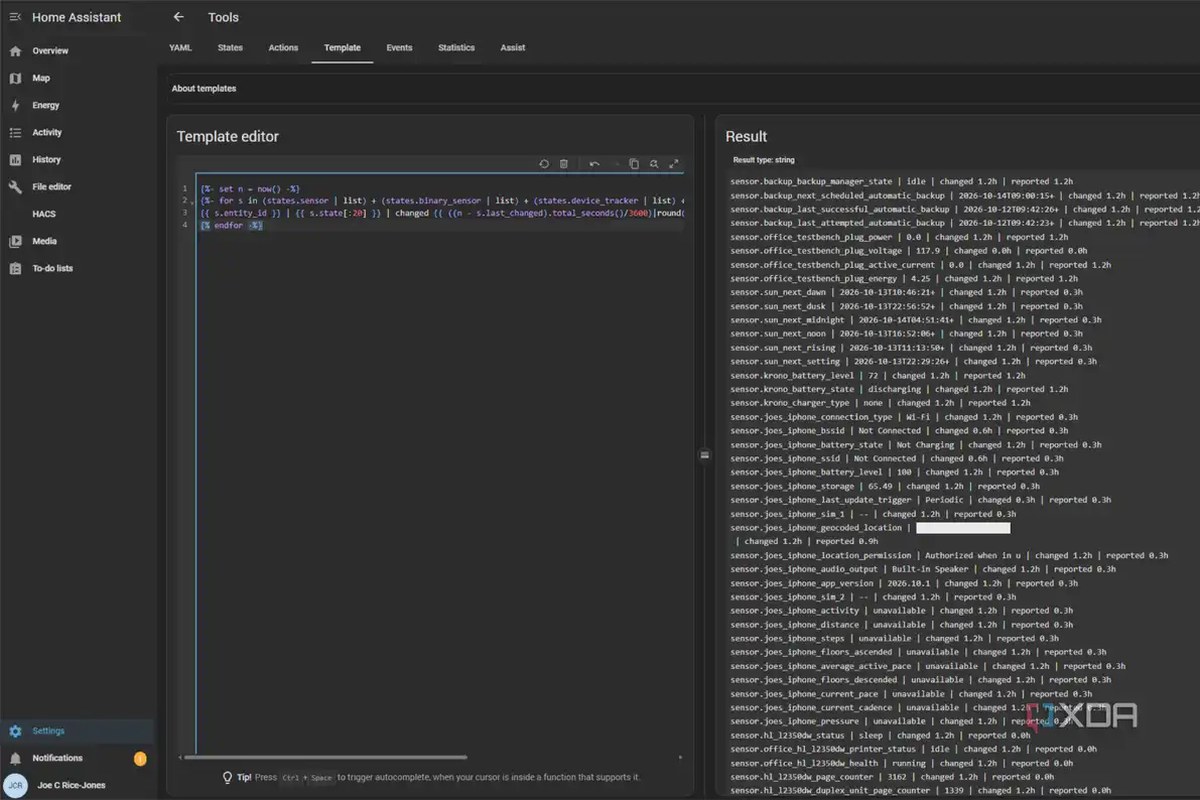1200x800 pixels.
Task: Click the splitter handle between editor and result
Action: click(704, 454)
